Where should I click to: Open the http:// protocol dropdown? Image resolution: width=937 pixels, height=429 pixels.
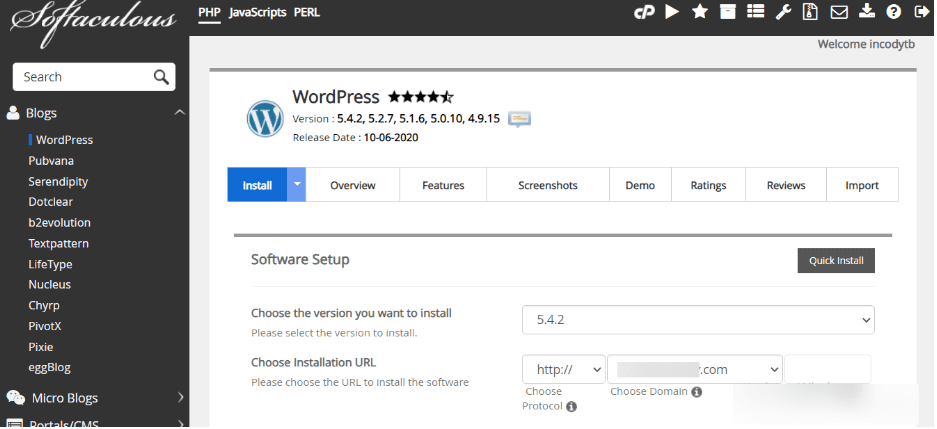pos(564,369)
